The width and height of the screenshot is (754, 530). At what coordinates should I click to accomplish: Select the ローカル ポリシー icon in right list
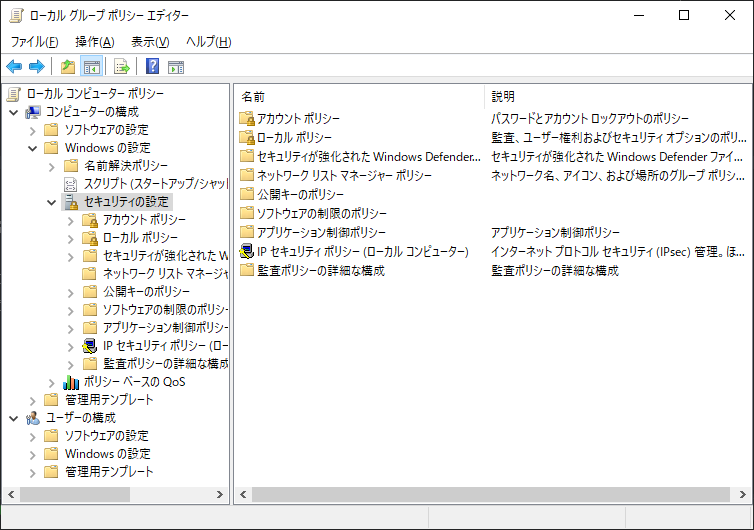[x=247, y=138]
